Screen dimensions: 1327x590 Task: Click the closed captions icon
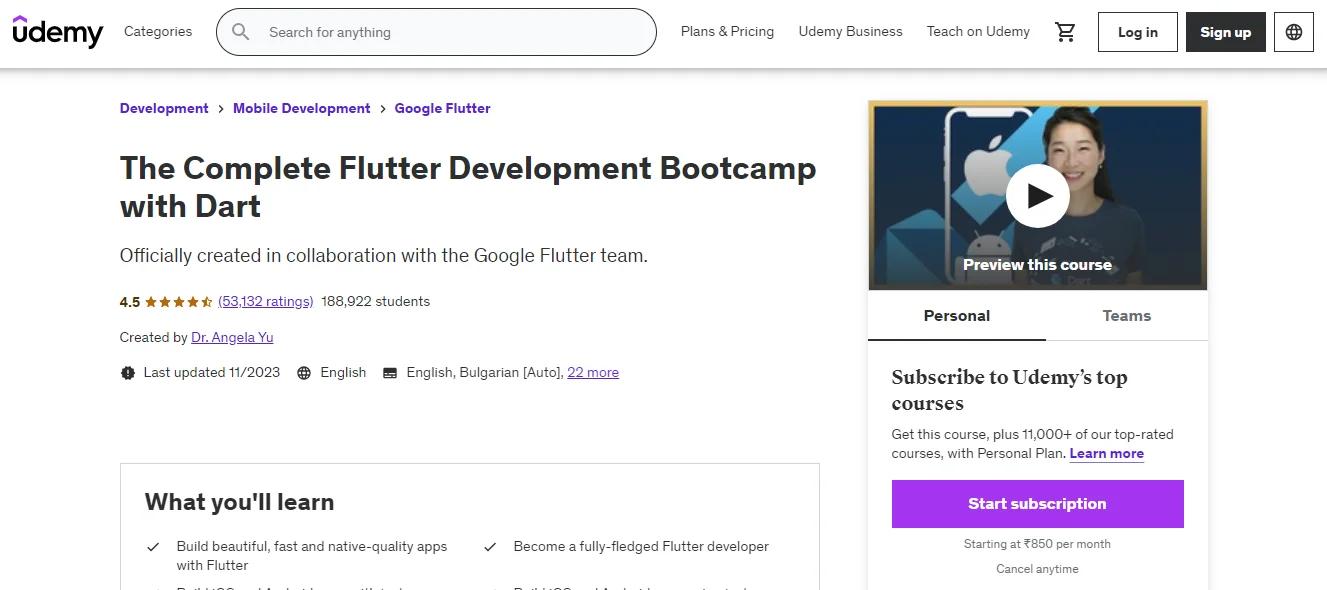click(389, 372)
